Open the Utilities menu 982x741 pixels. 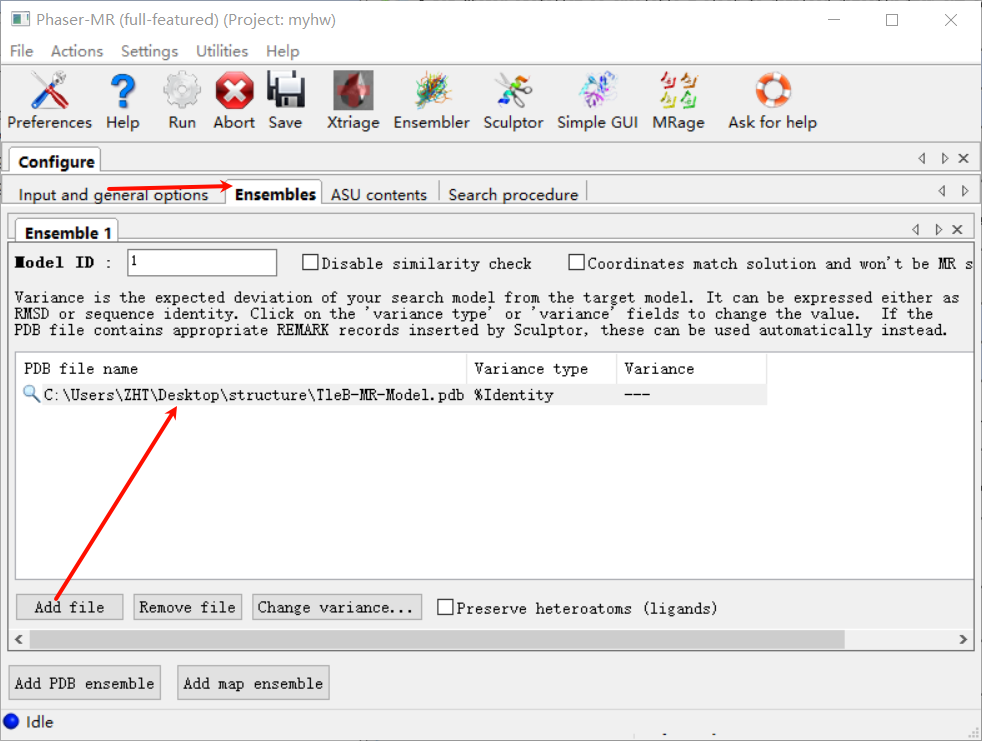222,51
